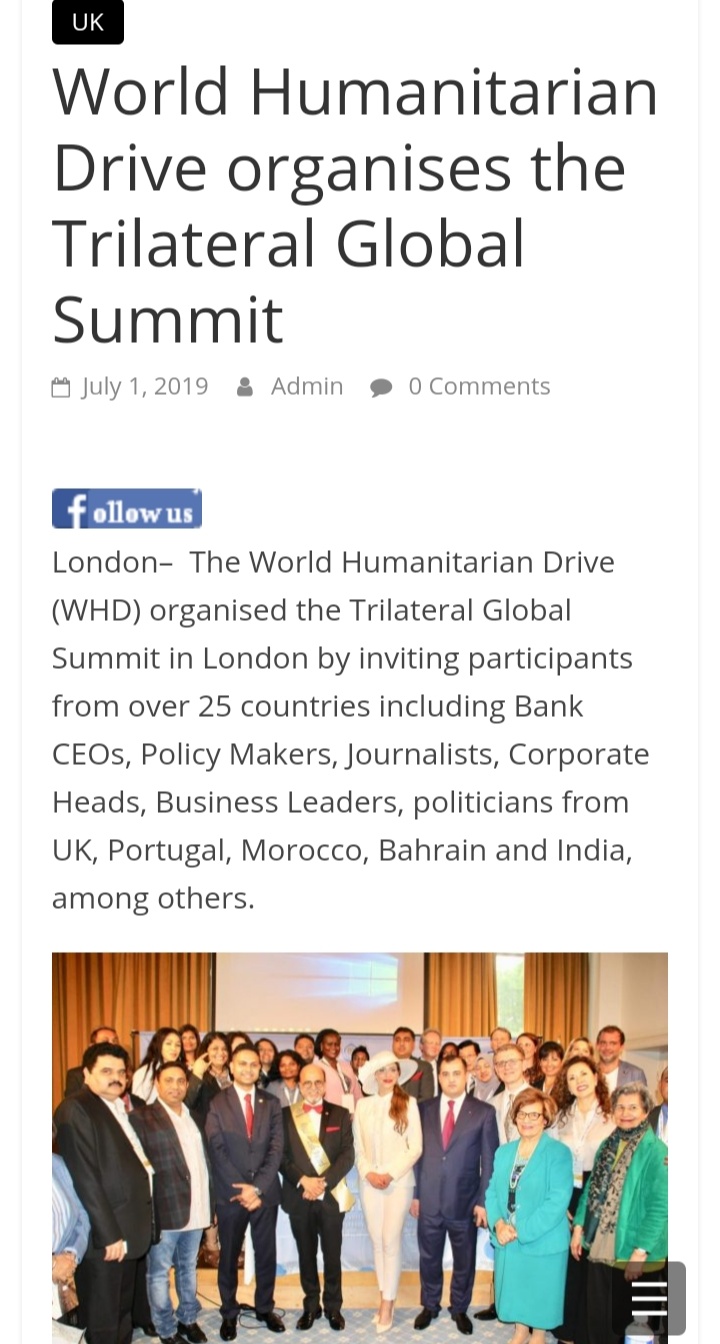
Task: Click the man wearing the yellow sash
Action: click(x=316, y=1180)
